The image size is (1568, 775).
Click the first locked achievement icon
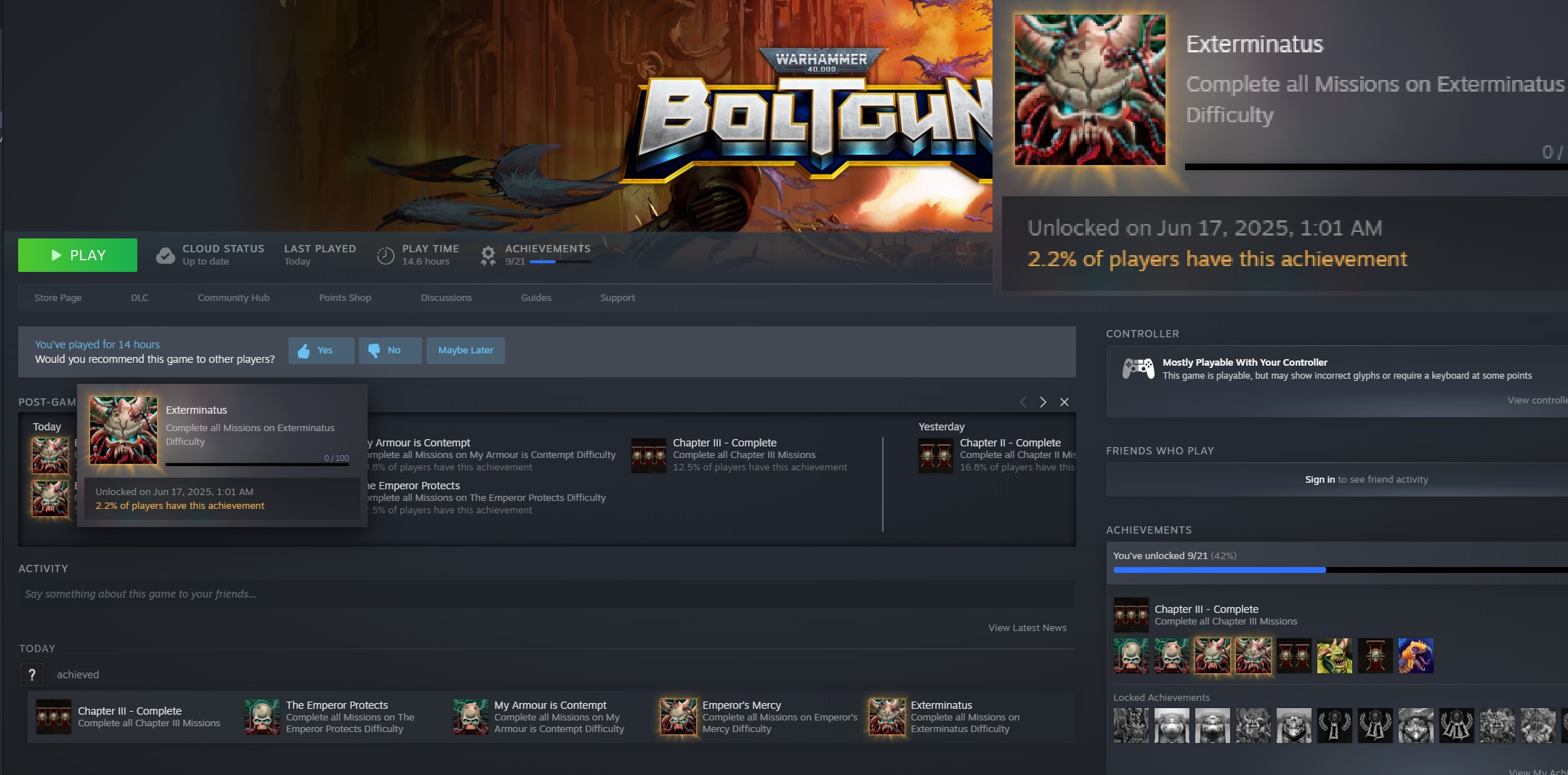pos(1131,726)
